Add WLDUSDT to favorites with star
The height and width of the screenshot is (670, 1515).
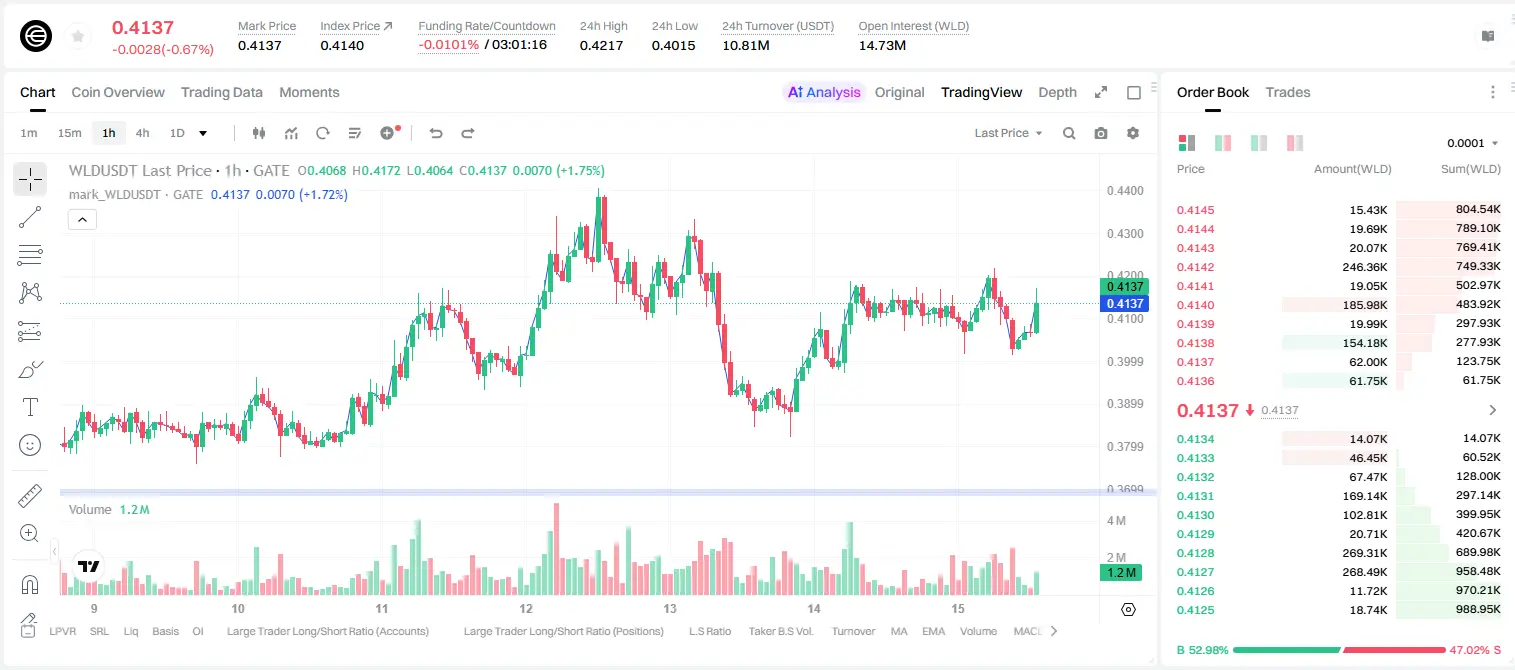click(x=78, y=36)
